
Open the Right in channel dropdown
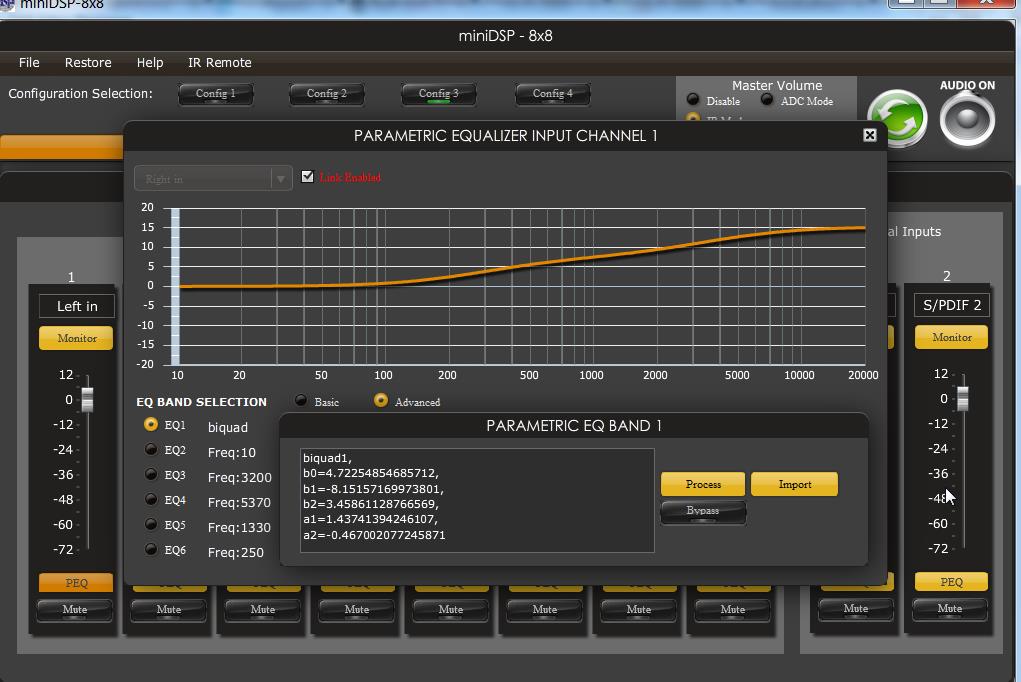click(x=213, y=178)
